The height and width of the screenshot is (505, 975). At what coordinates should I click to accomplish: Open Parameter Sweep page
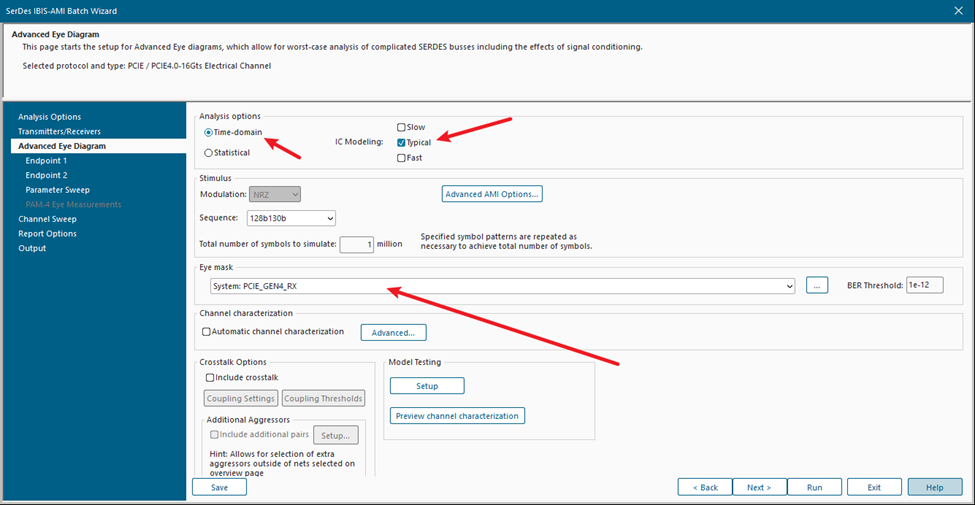click(x=57, y=189)
